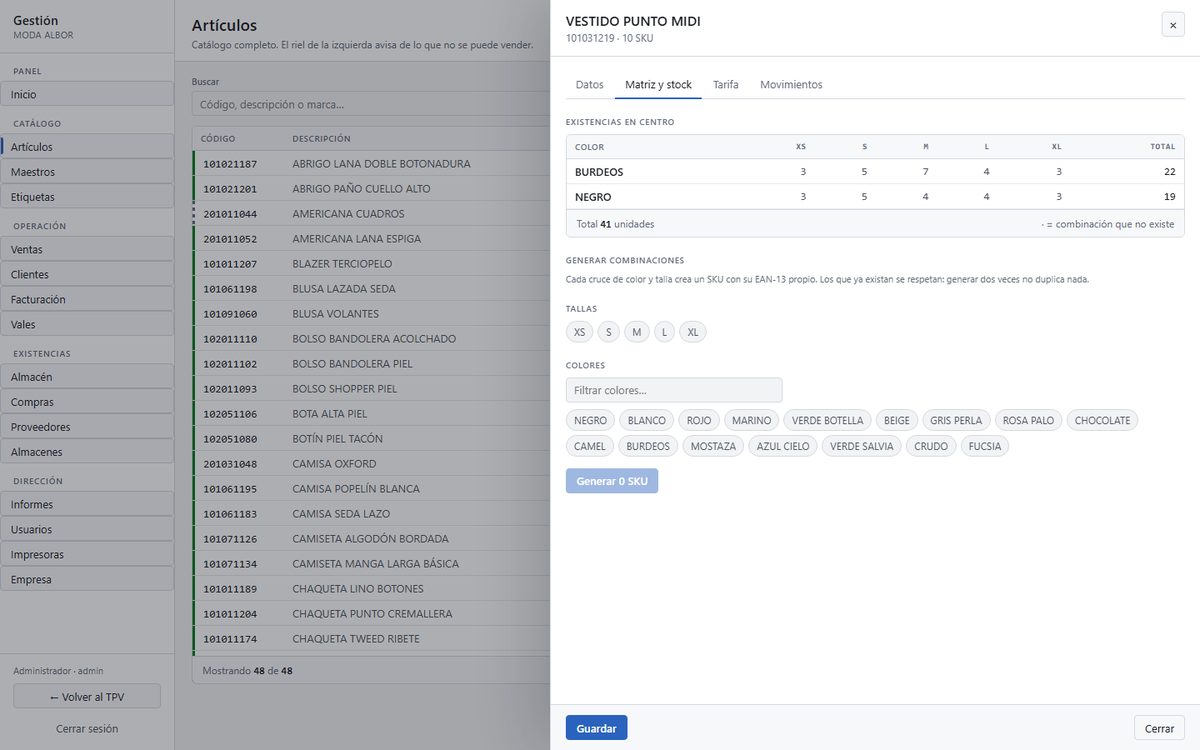This screenshot has width=1200, height=750.
Task: Open Inicio in the sidebar
Action: (87, 94)
